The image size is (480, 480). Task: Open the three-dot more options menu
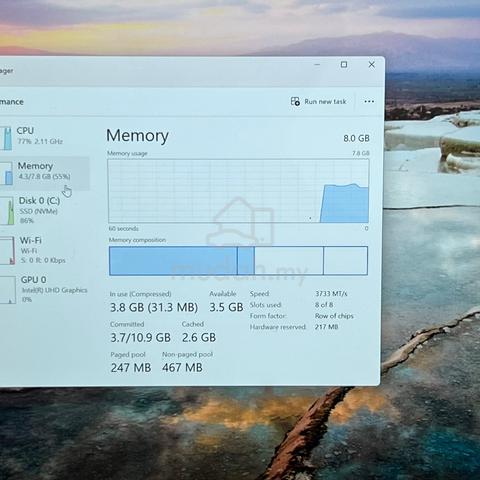coord(369,101)
